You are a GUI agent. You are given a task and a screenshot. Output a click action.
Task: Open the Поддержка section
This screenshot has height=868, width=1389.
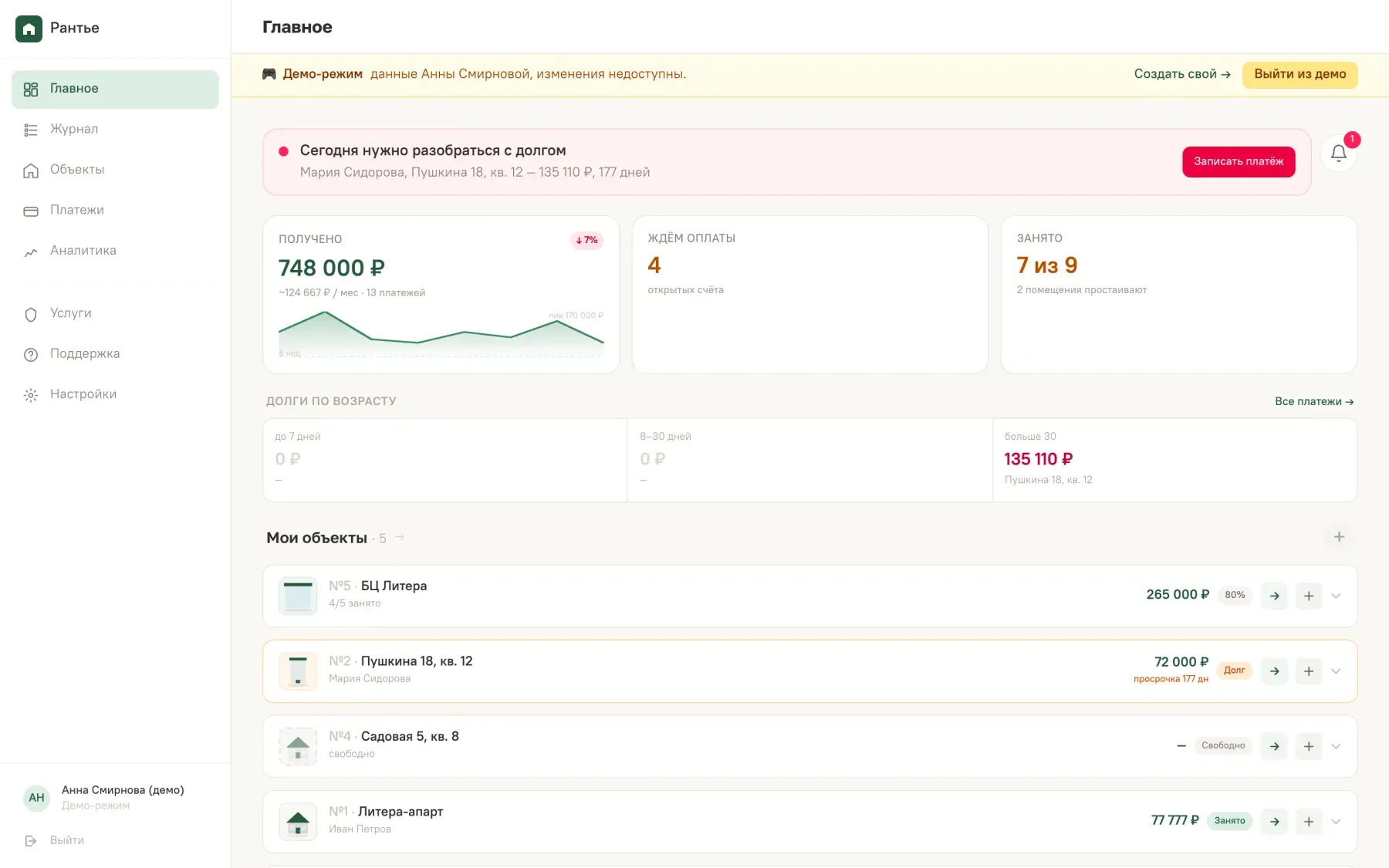pyautogui.click(x=115, y=354)
